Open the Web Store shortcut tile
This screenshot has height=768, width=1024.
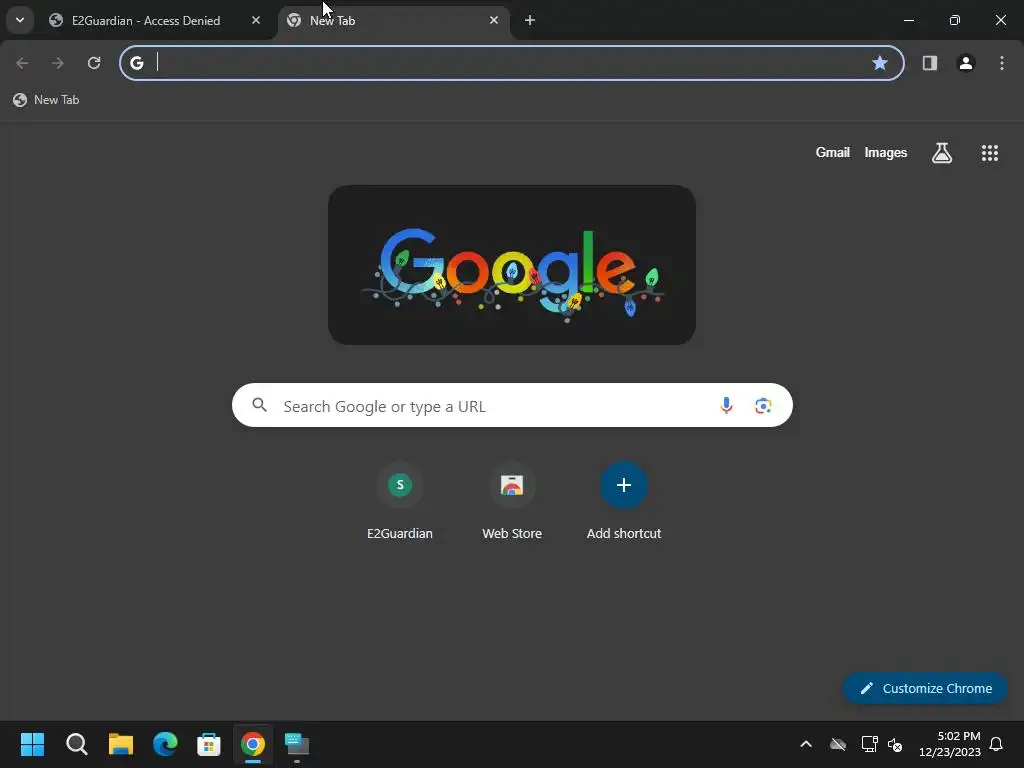coord(512,502)
